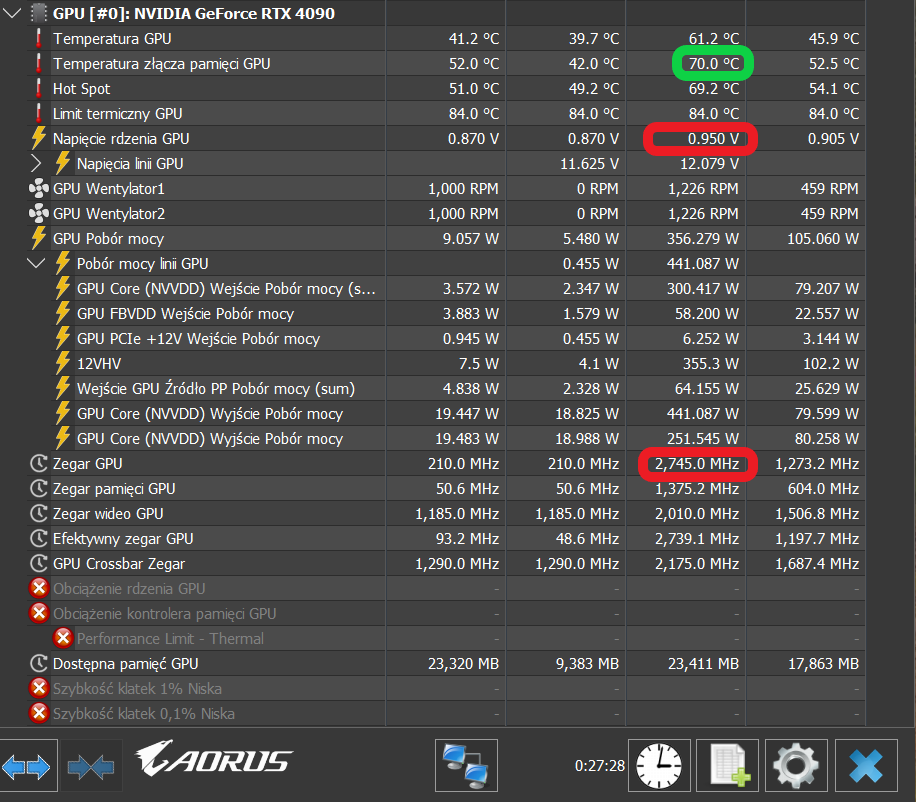Click the collapse-columns inward arrows button

coord(91,766)
